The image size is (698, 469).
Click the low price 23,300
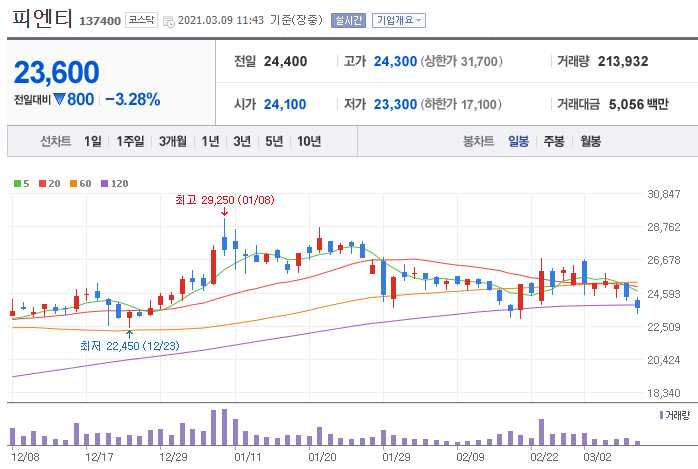[x=395, y=105]
